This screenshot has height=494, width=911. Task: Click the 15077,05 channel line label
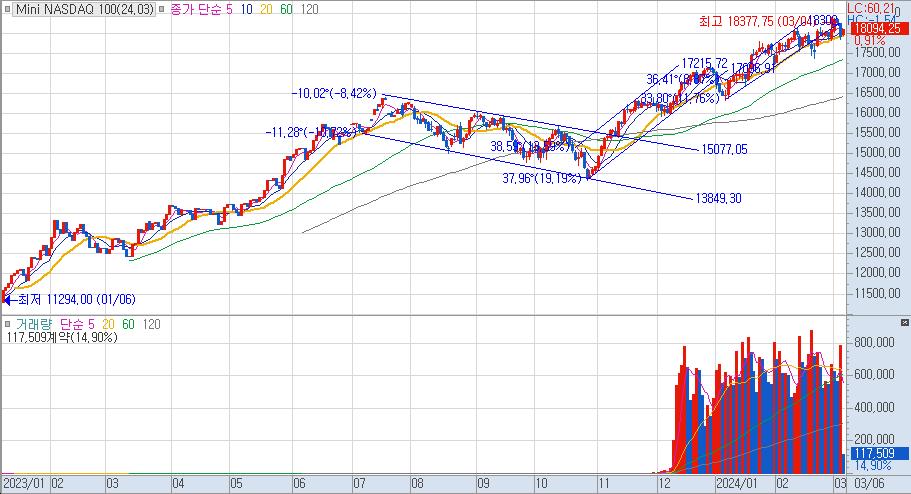pos(725,149)
